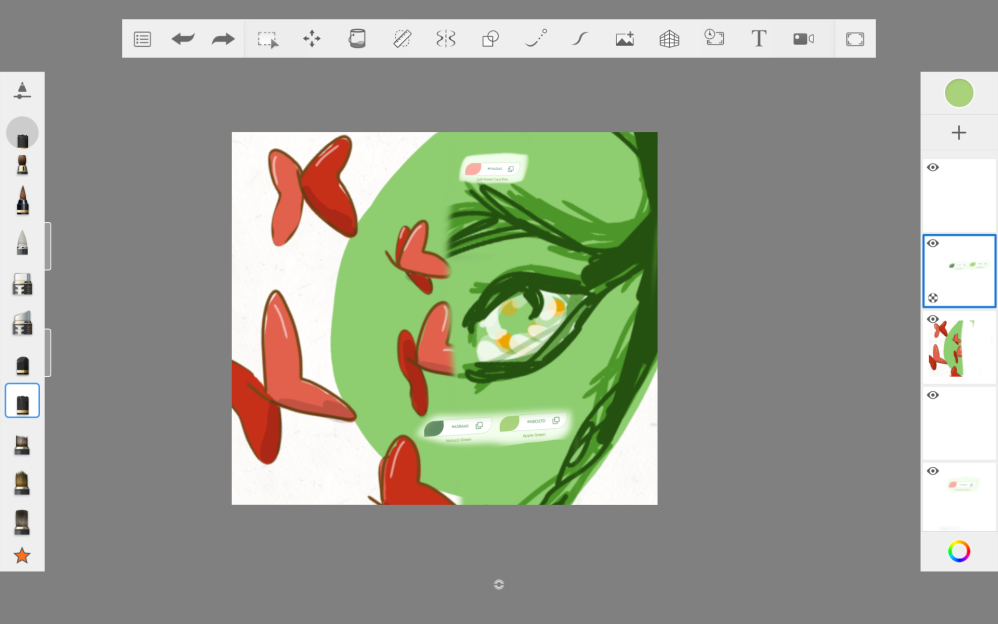Select the dark wide brush above star
This screenshot has height=624, width=998.
(x=22, y=522)
